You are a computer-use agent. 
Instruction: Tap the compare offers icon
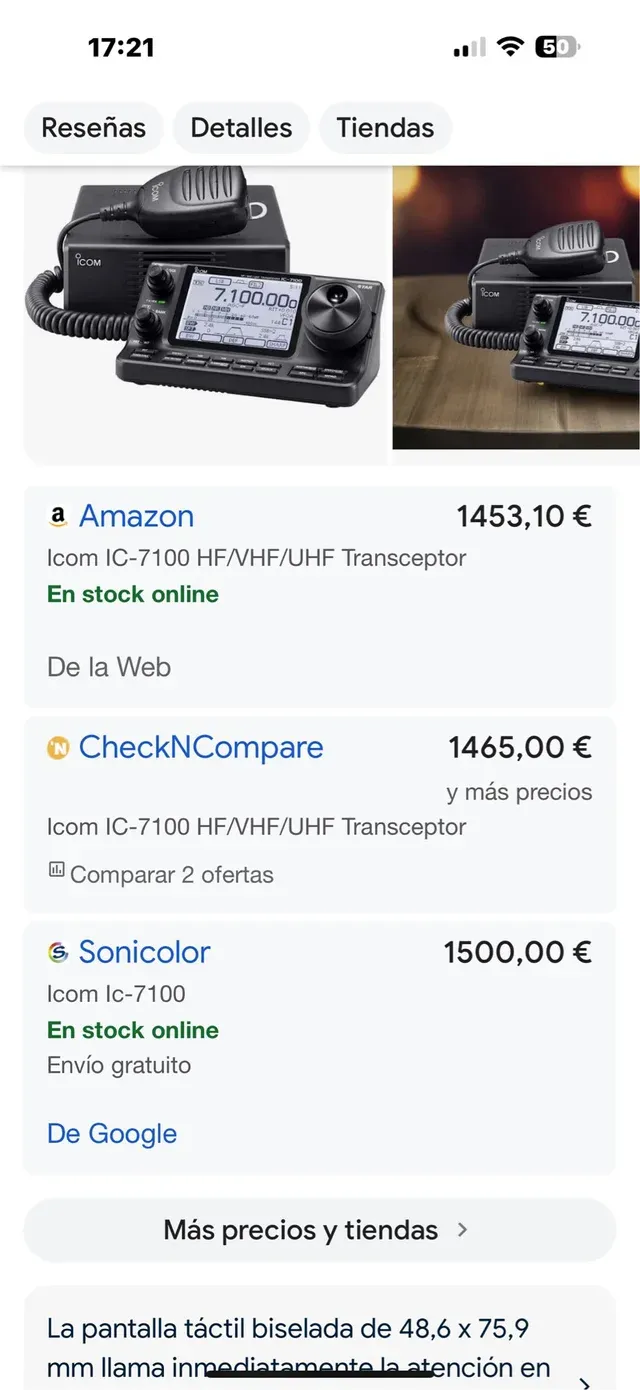coord(57,870)
